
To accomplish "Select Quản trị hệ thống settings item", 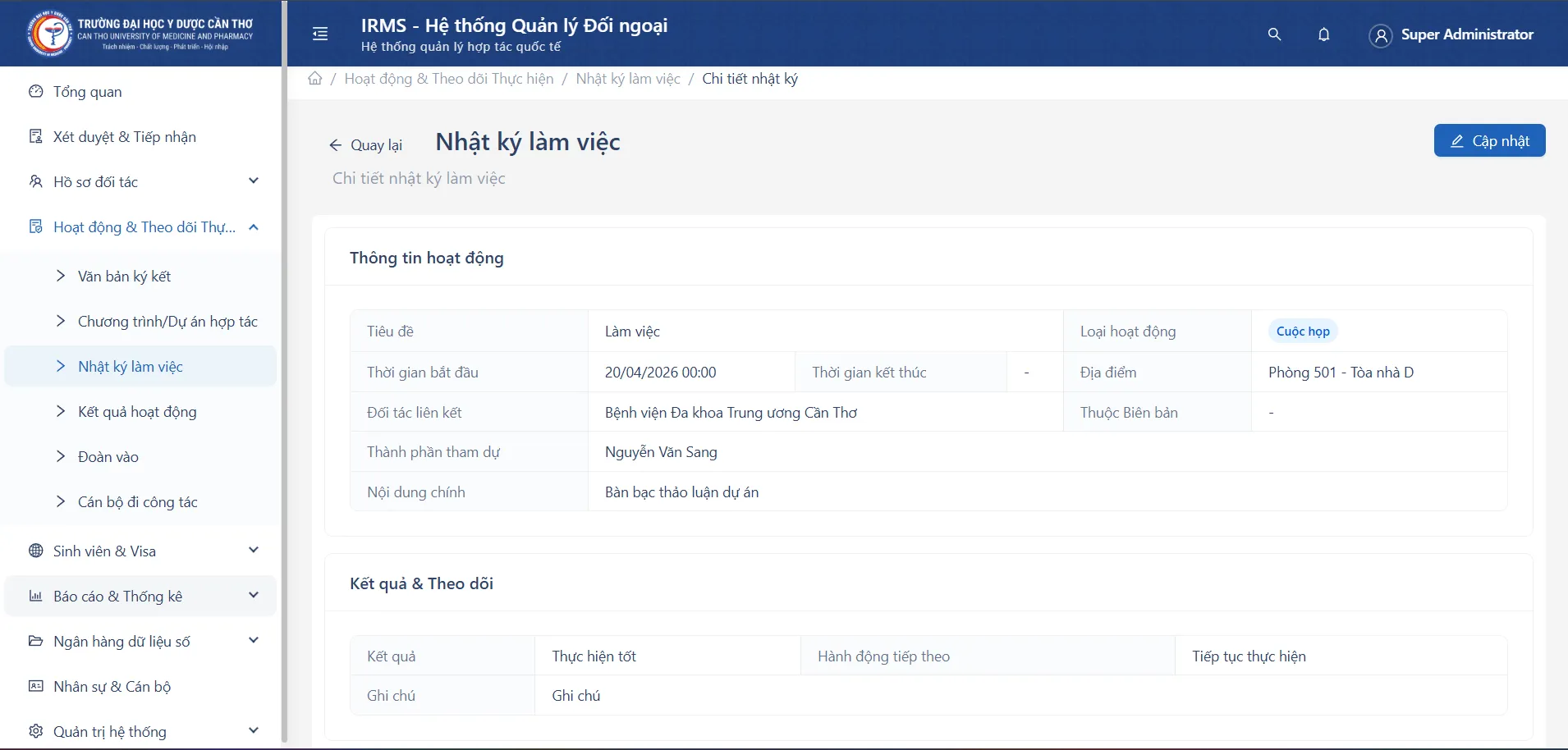I will (x=110, y=730).
